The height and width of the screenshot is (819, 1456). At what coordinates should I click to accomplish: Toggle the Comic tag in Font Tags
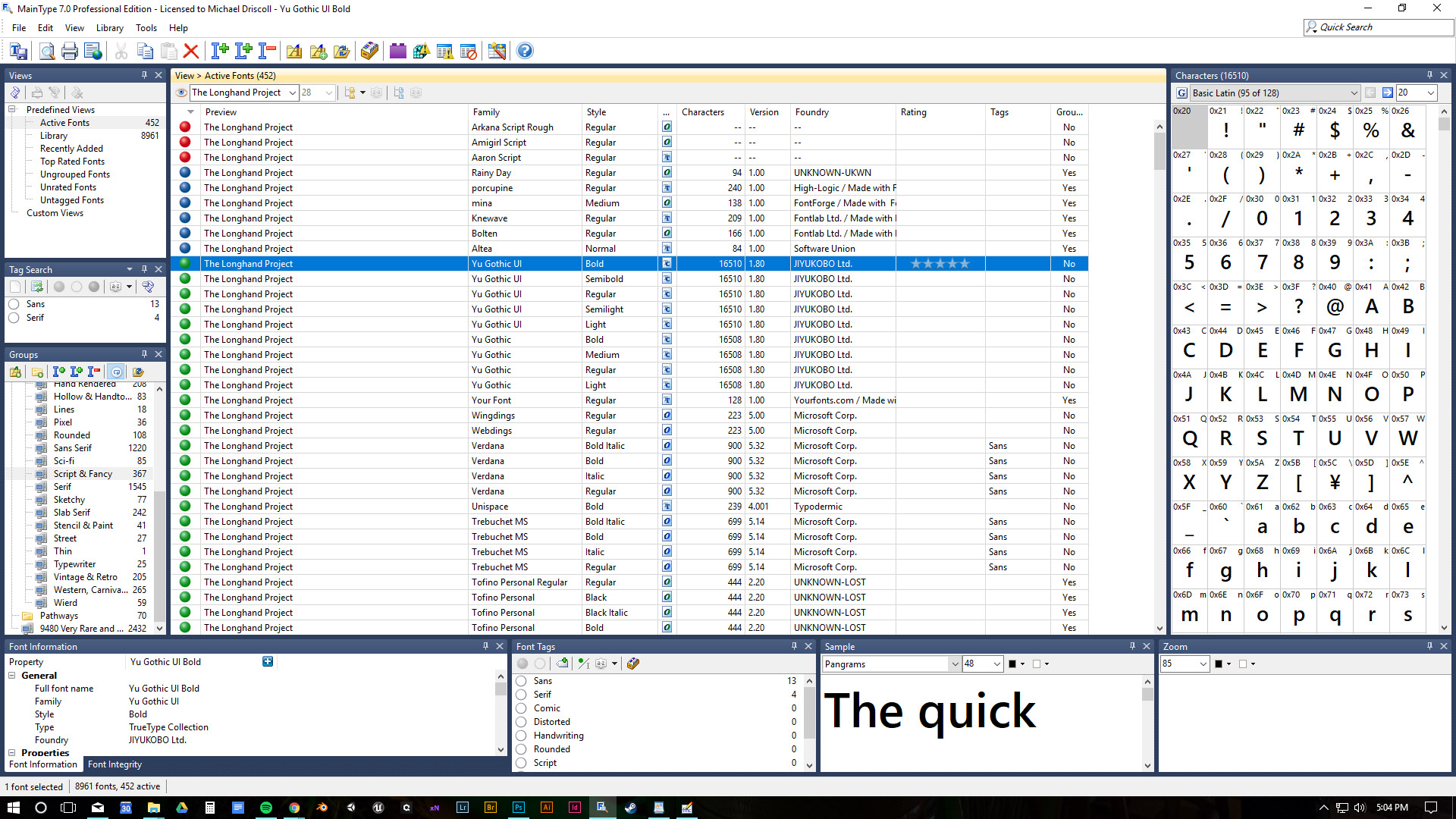tap(521, 708)
